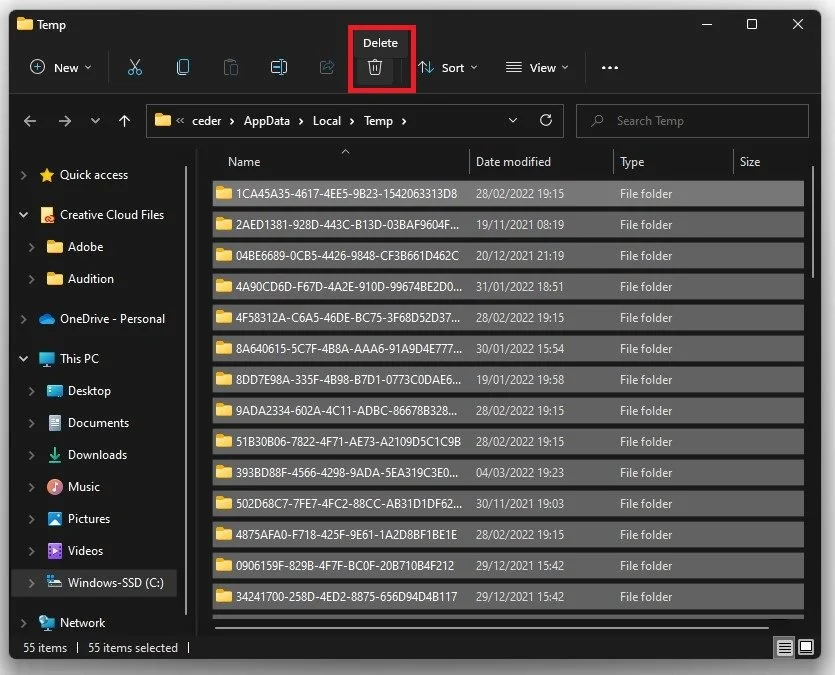Select folder 04BE6689-0CB5-4426-9848-CF3B661D462C
835x675 pixels.
[x=508, y=256]
